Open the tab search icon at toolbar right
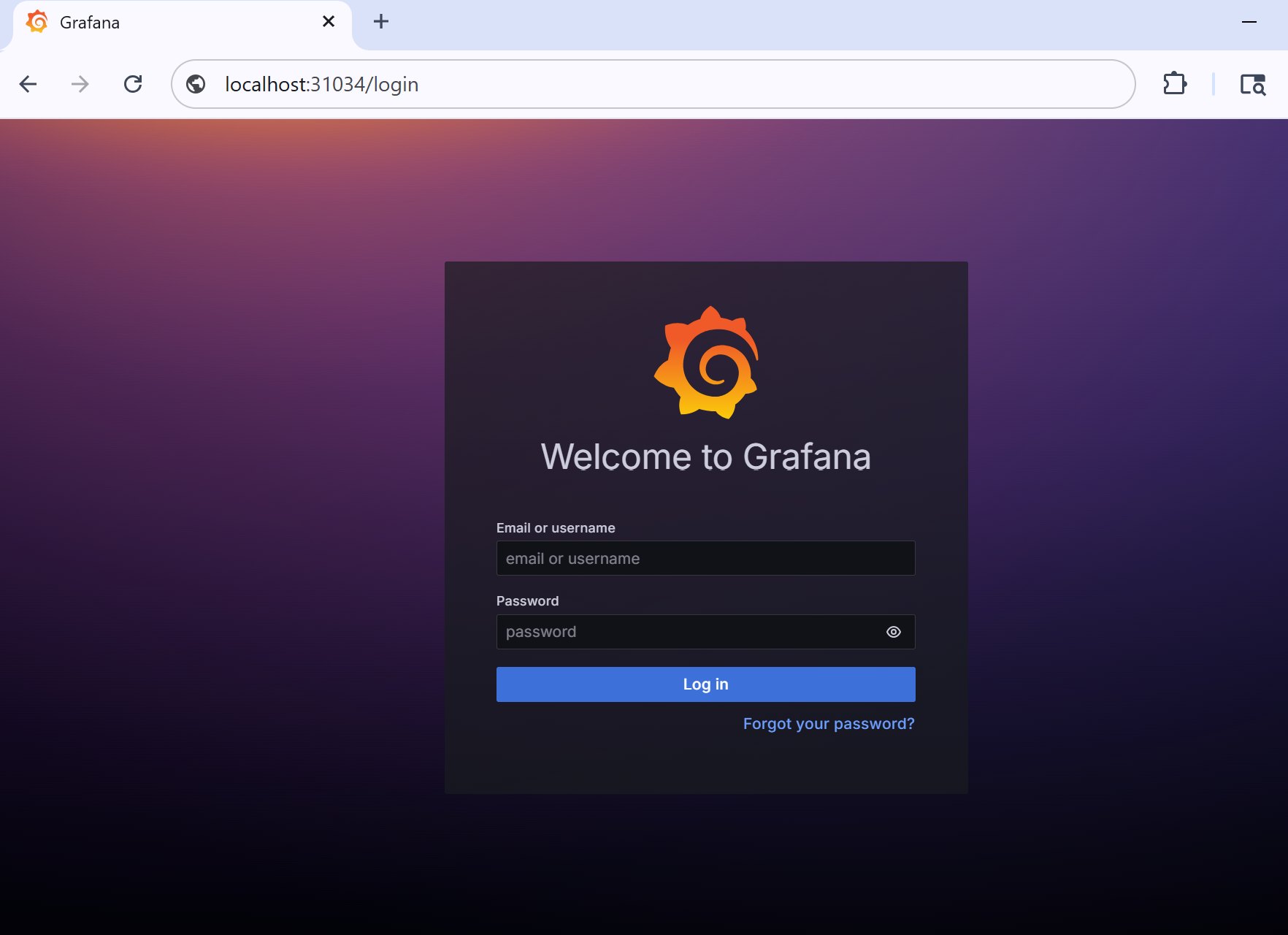 tap(1253, 85)
